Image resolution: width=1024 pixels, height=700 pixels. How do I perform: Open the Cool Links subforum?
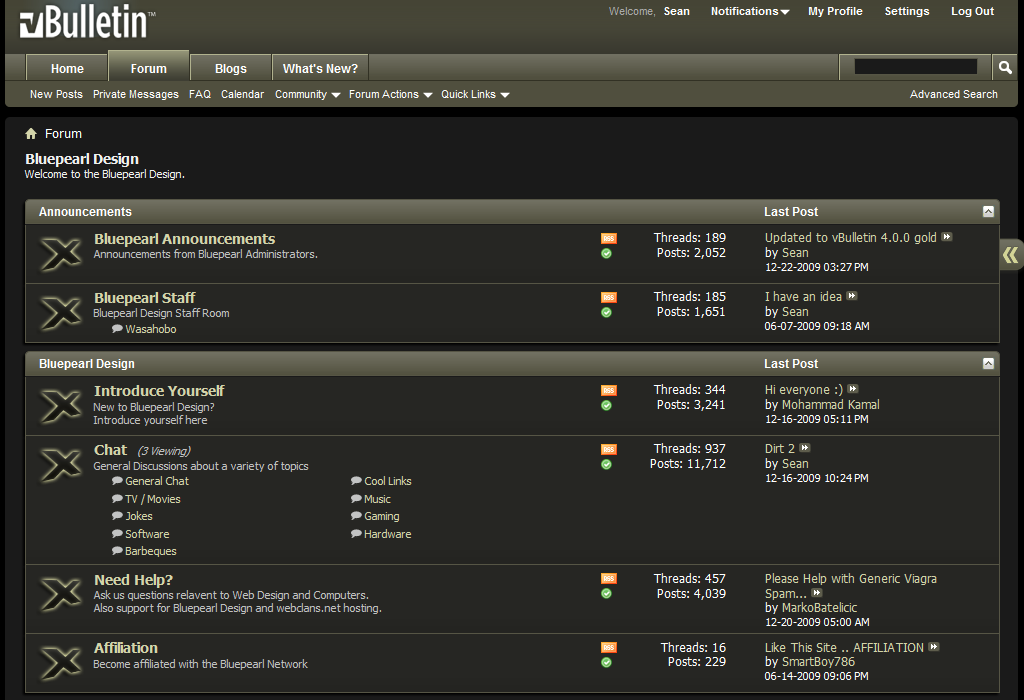(x=388, y=481)
